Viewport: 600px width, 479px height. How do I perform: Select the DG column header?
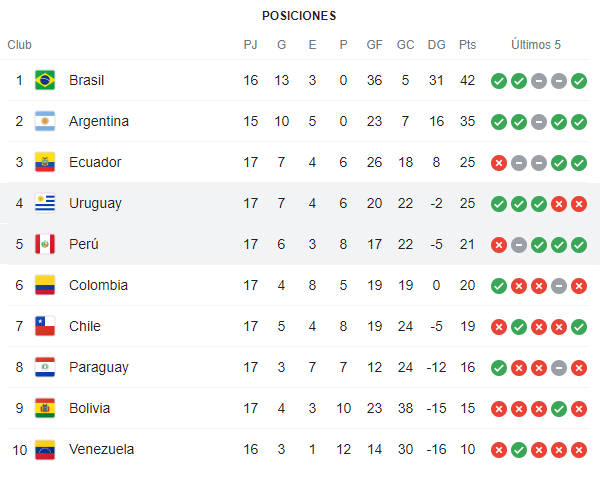point(436,45)
